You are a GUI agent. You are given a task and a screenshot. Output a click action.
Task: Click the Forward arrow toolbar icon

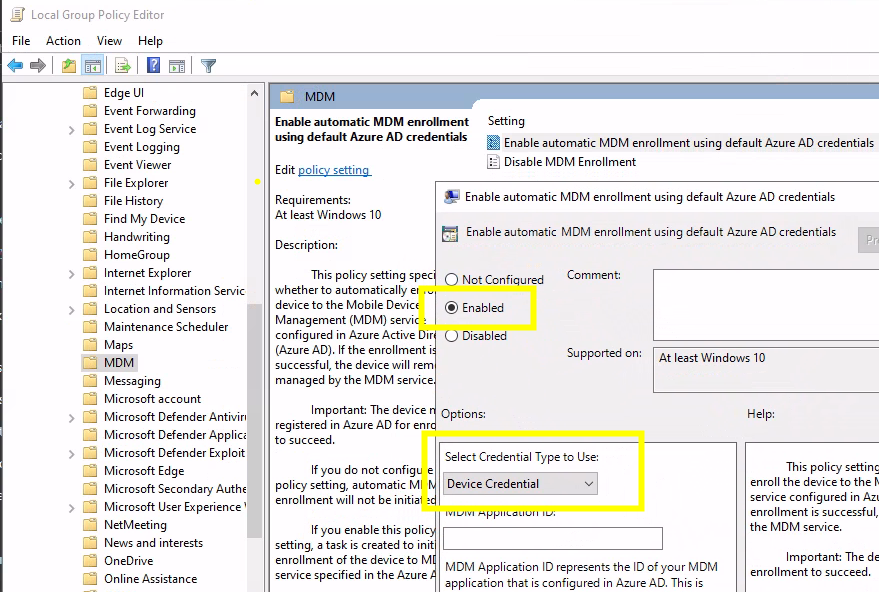(x=38, y=66)
